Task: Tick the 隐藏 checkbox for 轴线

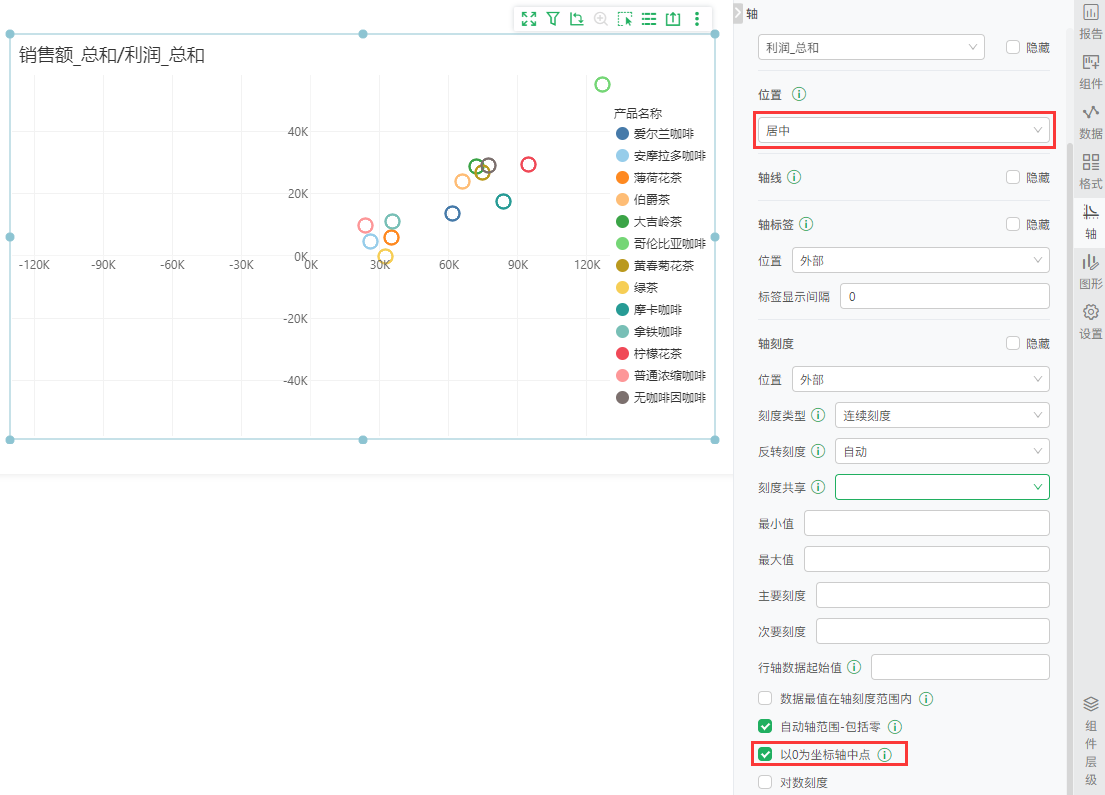Action: click(1013, 177)
